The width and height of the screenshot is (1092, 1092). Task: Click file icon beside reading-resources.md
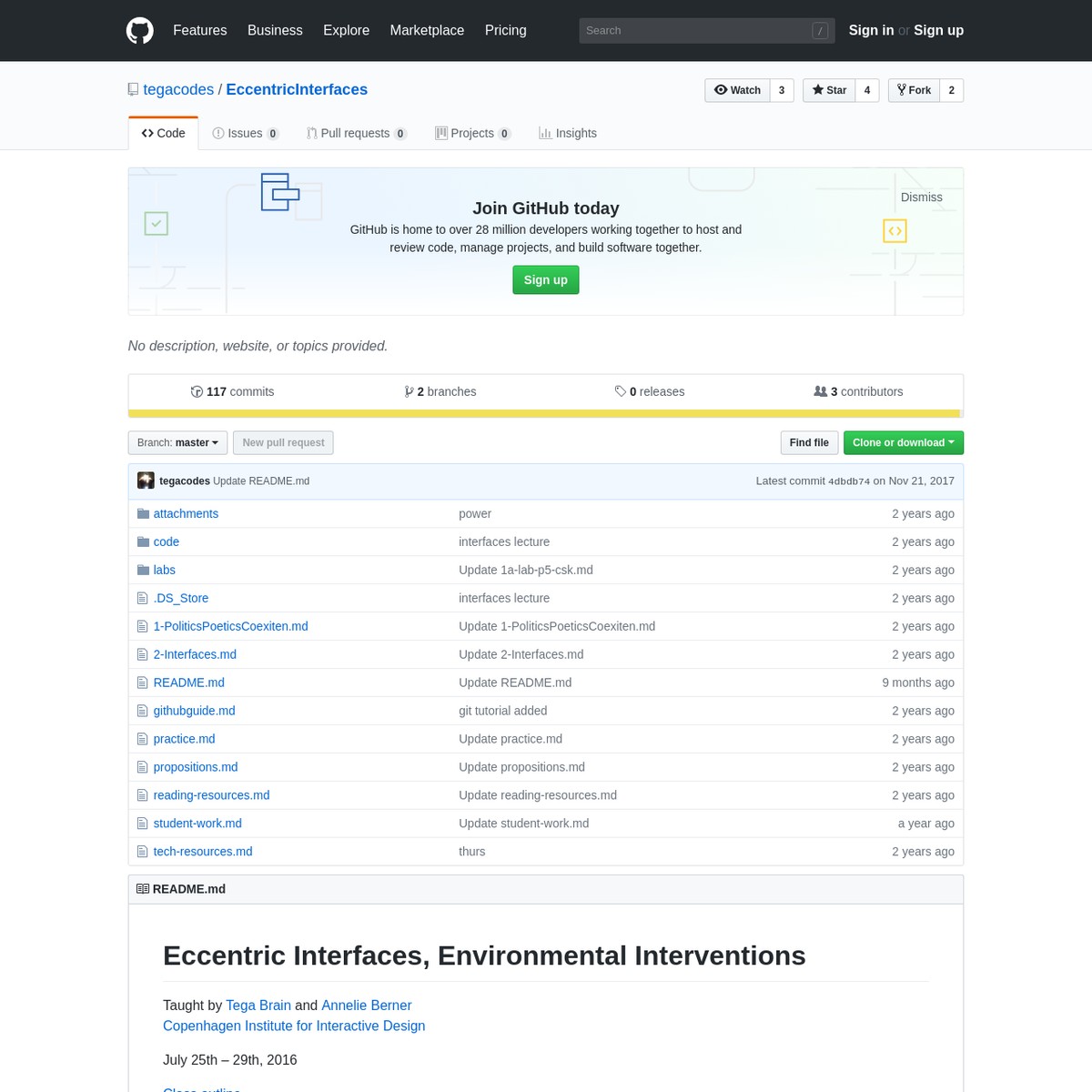click(142, 795)
